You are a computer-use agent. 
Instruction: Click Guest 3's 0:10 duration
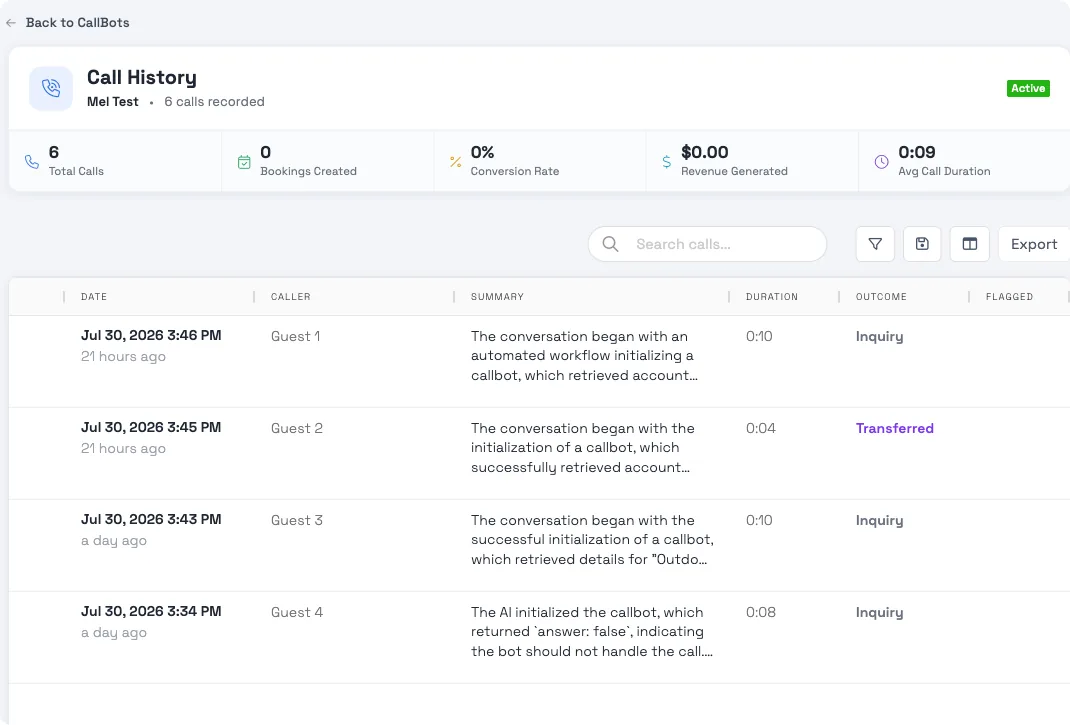pyautogui.click(x=759, y=520)
